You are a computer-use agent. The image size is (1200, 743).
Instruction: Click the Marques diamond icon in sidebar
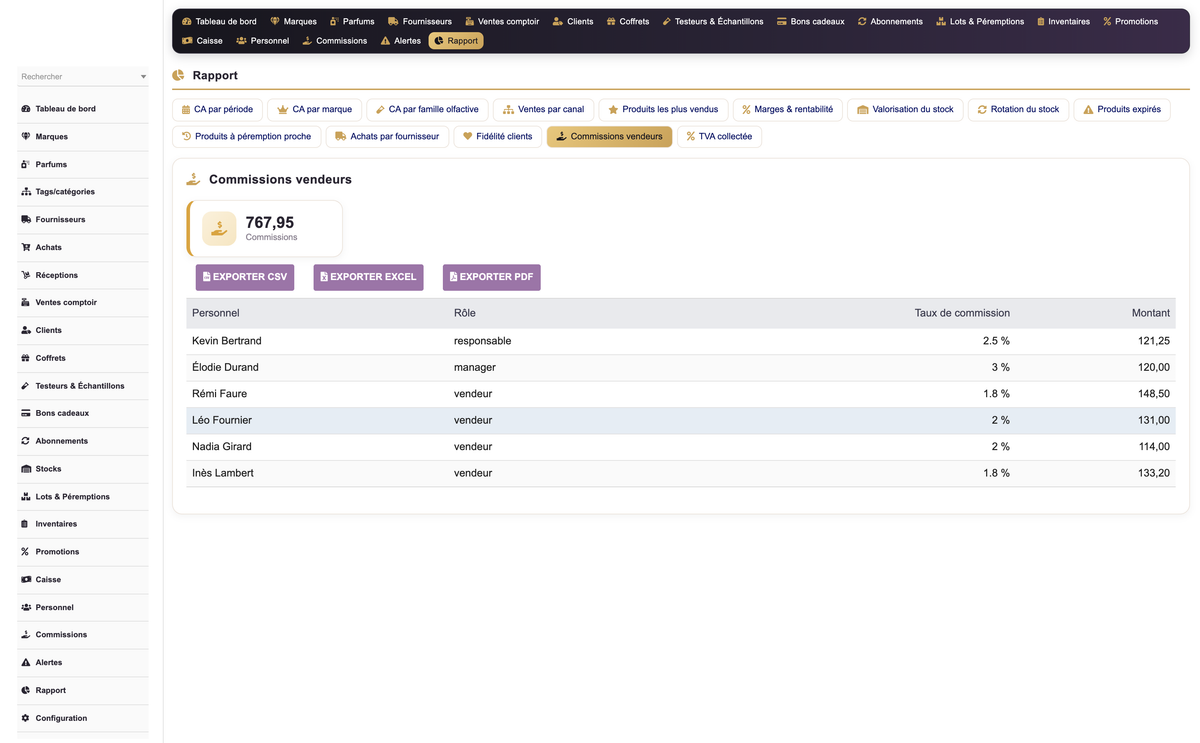pyautogui.click(x=25, y=136)
